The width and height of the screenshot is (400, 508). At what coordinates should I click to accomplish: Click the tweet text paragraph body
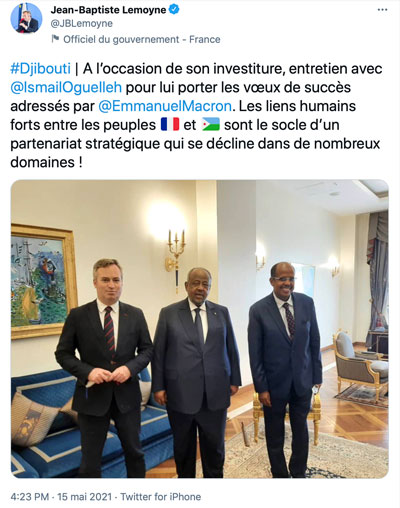197,115
